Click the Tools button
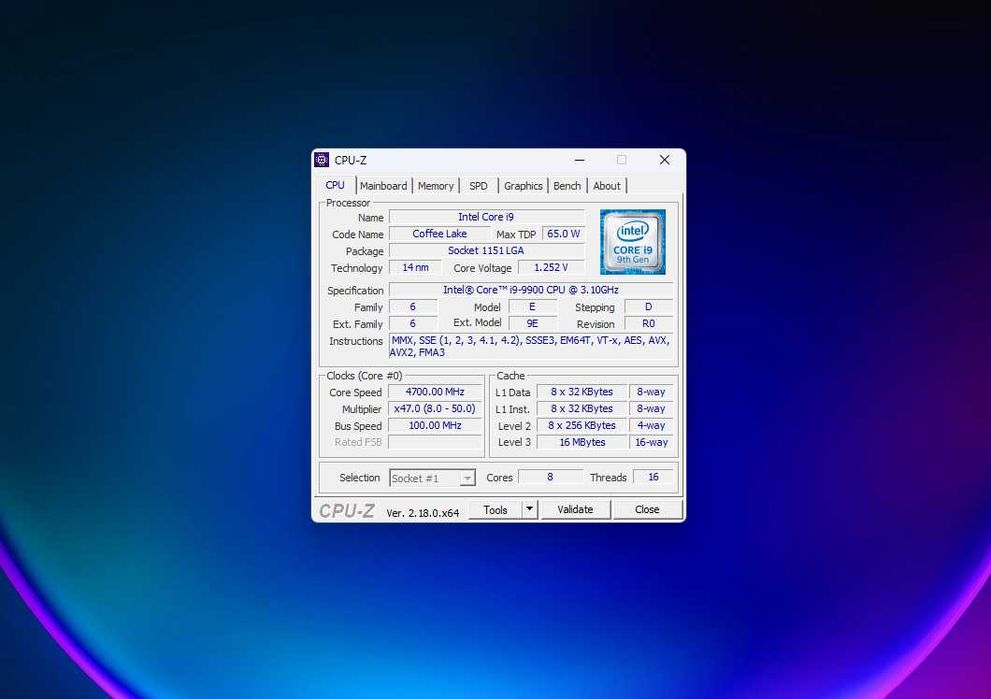The height and width of the screenshot is (699, 991). (x=495, y=509)
